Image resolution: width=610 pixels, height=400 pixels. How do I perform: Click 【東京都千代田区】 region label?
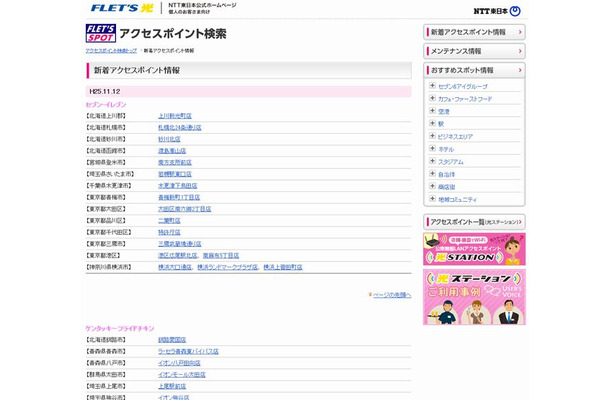(109, 233)
